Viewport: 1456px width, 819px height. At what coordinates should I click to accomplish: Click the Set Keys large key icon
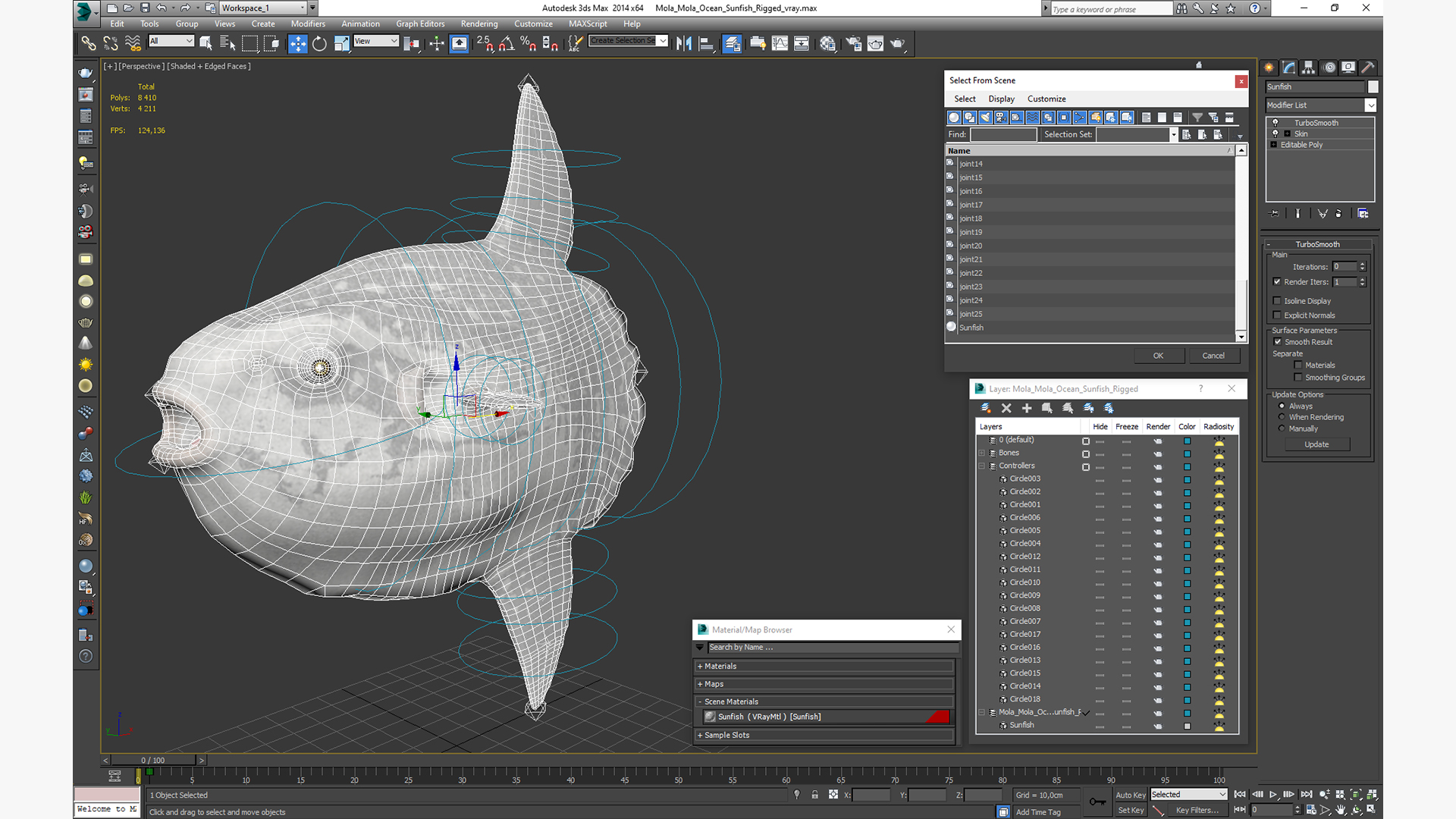tap(1097, 802)
